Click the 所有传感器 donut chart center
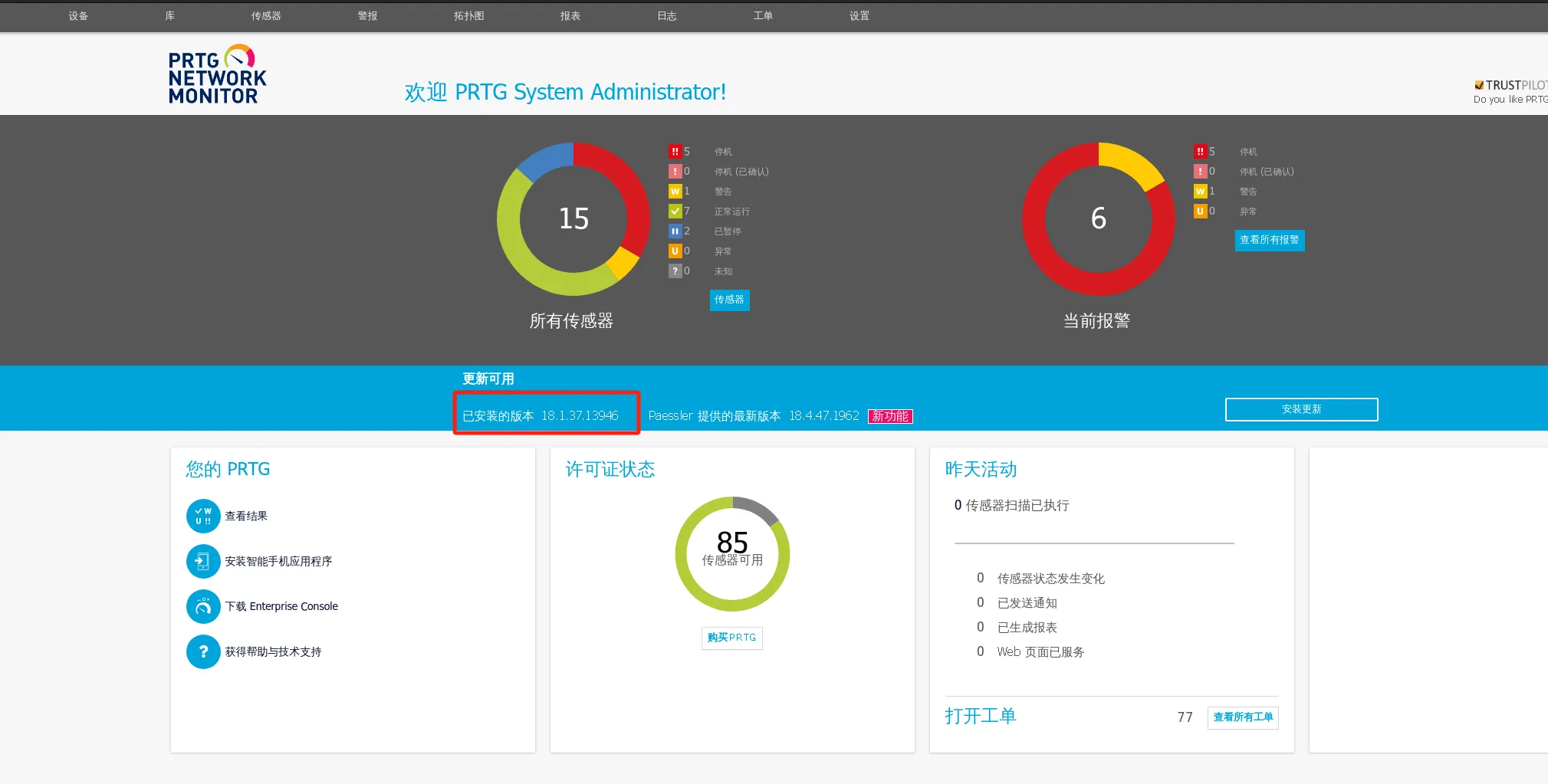The width and height of the screenshot is (1548, 784). (574, 218)
